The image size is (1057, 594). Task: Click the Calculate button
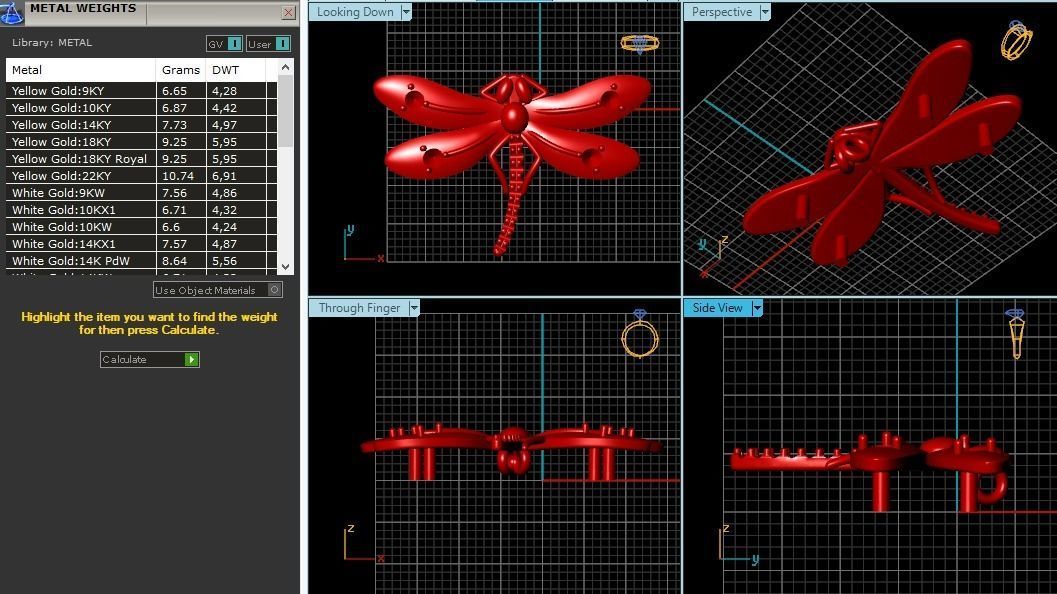point(150,359)
